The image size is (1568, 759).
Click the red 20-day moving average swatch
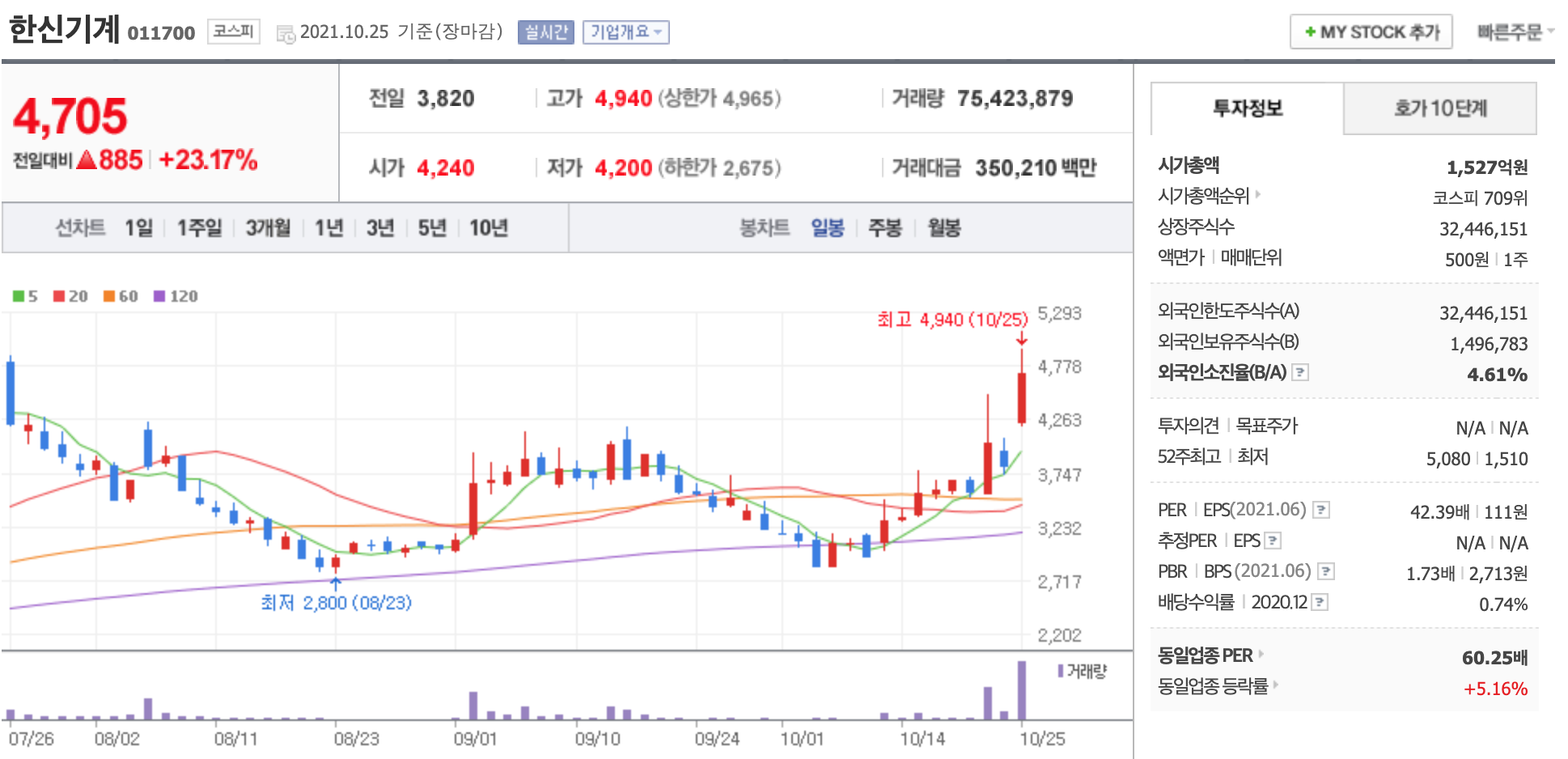coord(59,296)
